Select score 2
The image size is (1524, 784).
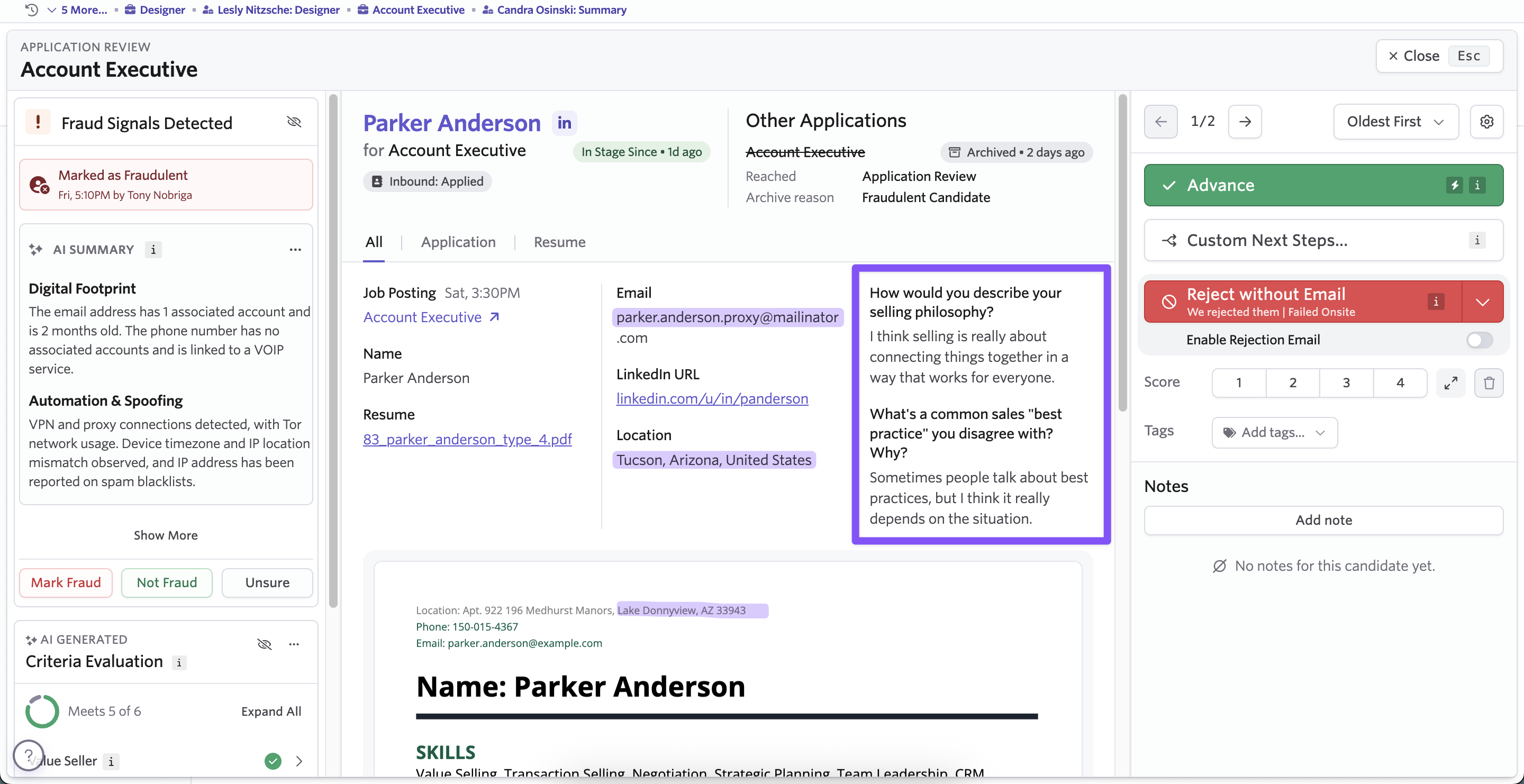(x=1293, y=382)
